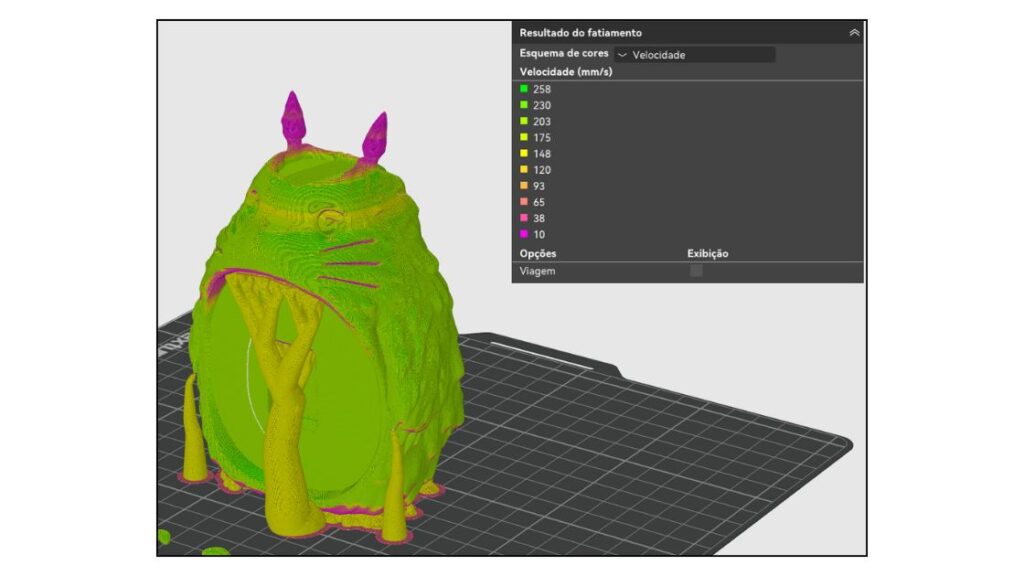
Task: Click the 175 mm/s color swatch
Action: 524,137
